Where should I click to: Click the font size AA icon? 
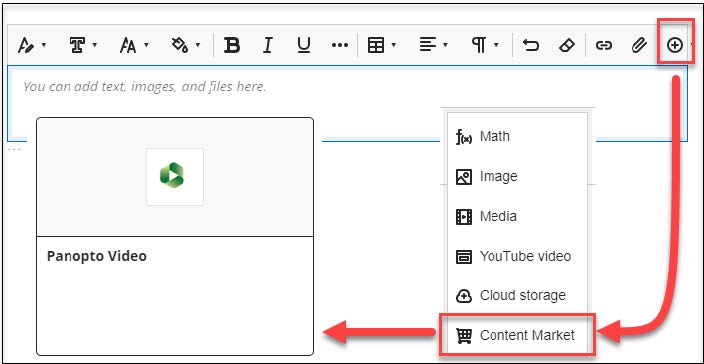(x=128, y=45)
